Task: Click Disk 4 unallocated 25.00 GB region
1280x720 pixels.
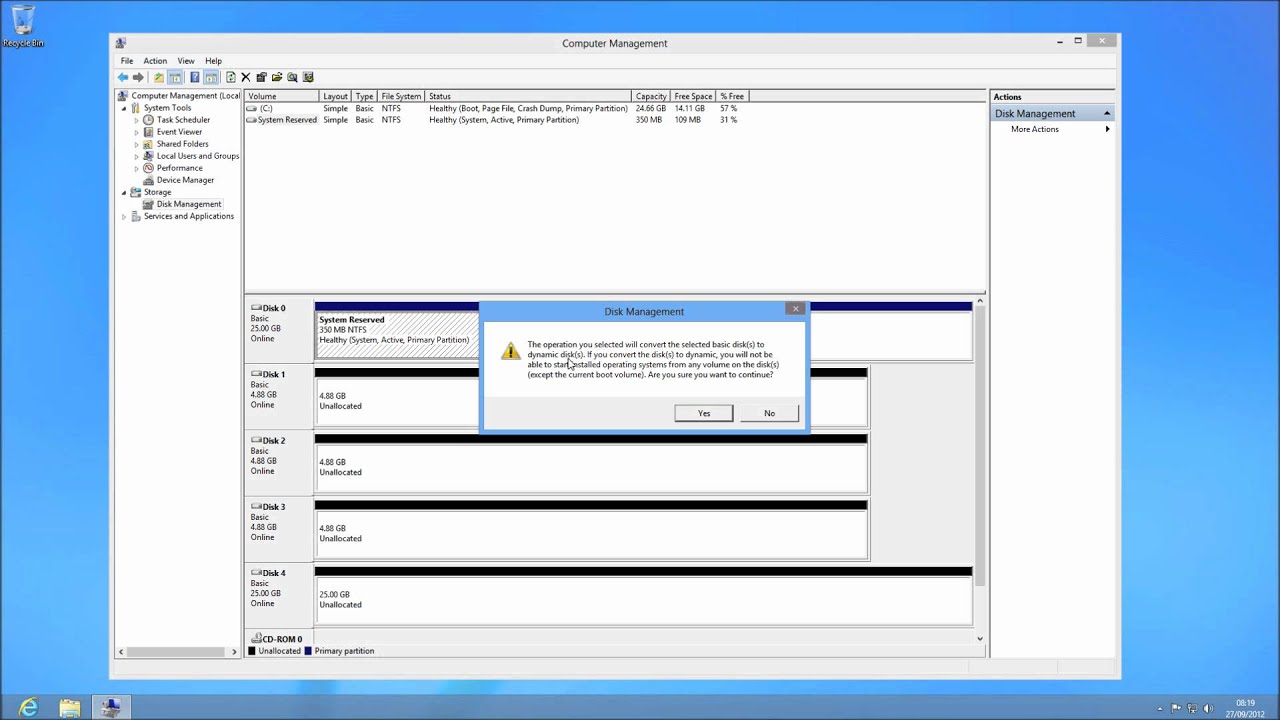Action: point(643,600)
